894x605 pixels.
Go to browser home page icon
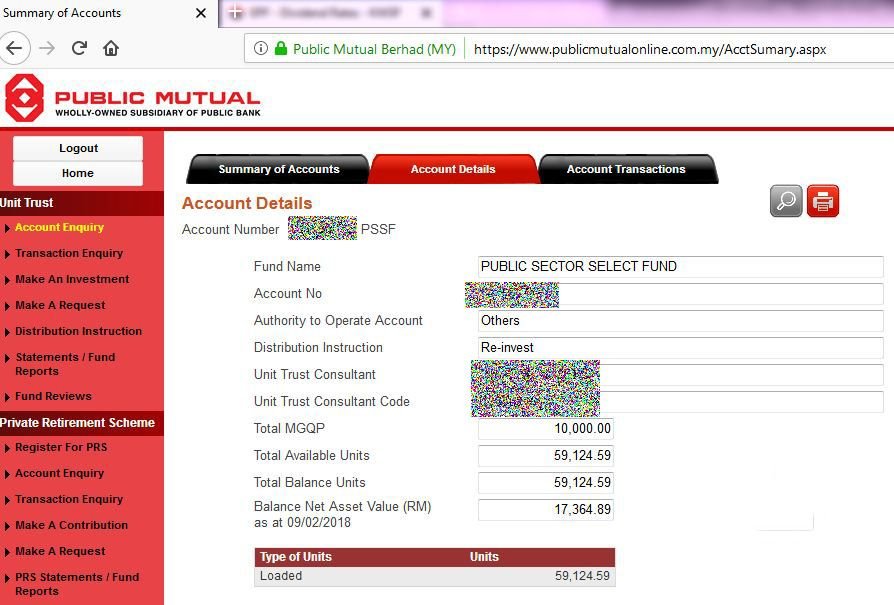pos(111,48)
